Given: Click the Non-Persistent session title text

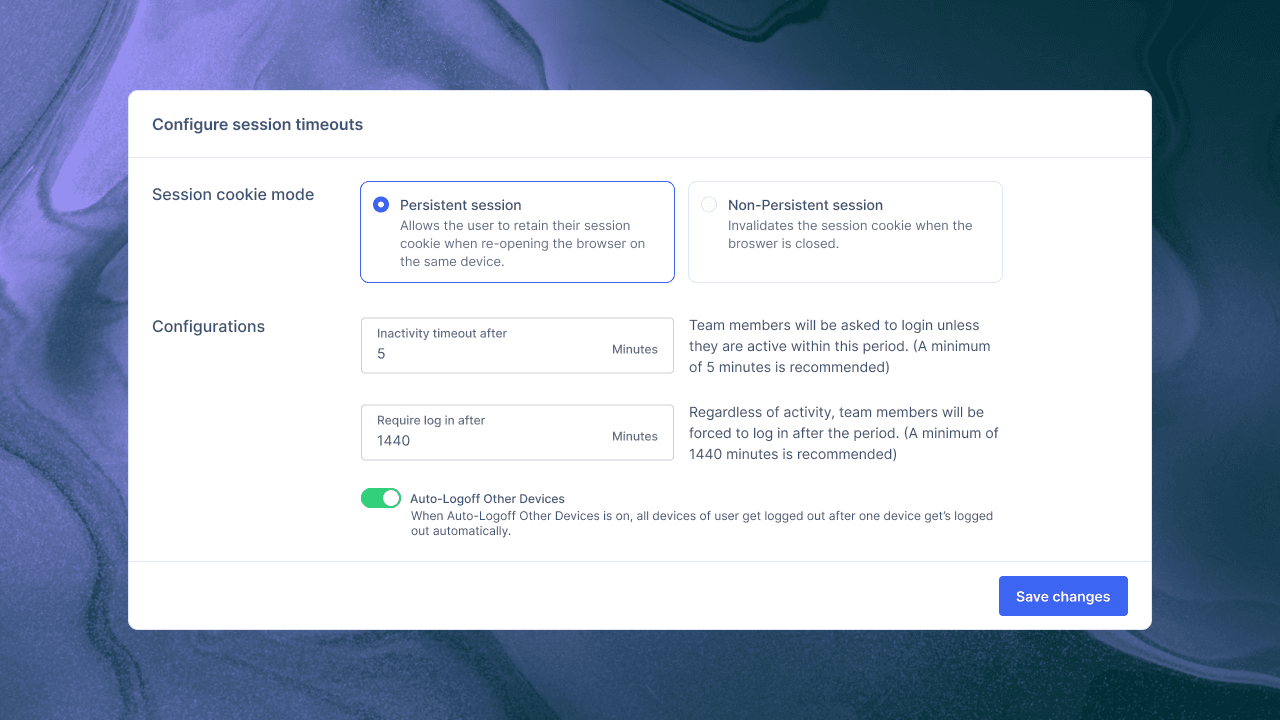Looking at the screenshot, I should [805, 205].
